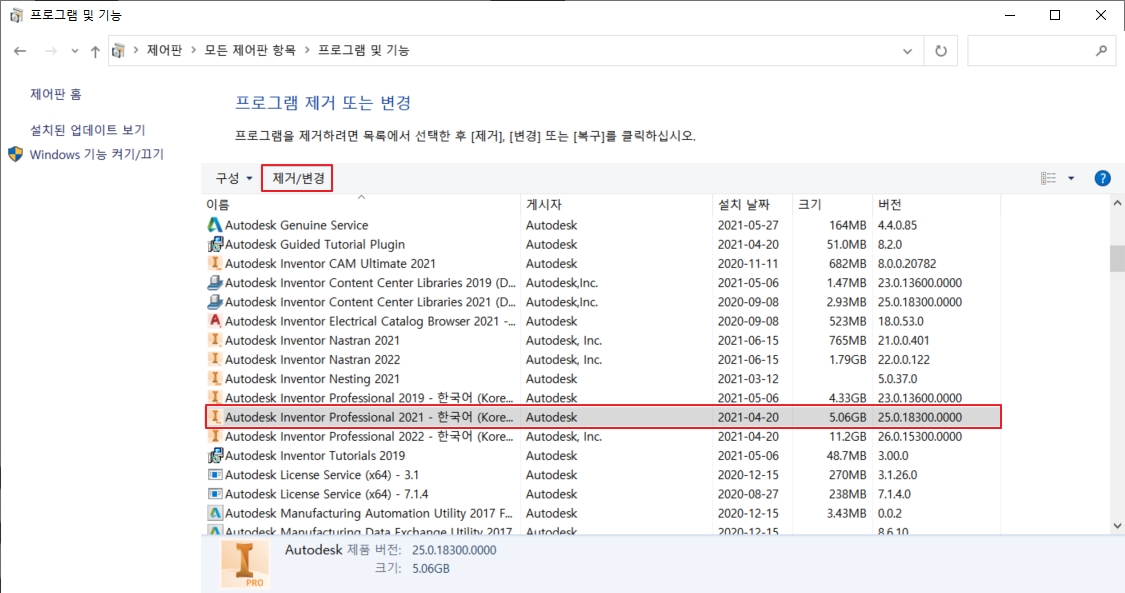The height and width of the screenshot is (593, 1125).
Task: Click the Electrical Catalog Browser 2021 icon
Action: click(215, 321)
